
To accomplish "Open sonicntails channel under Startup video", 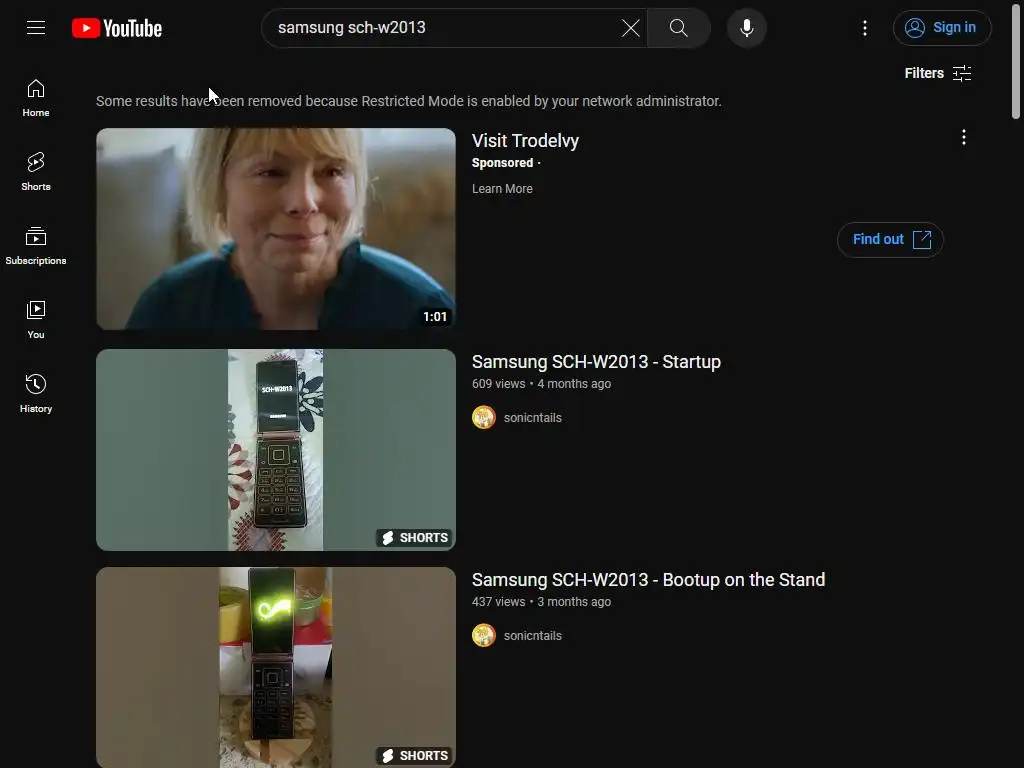I will point(532,418).
